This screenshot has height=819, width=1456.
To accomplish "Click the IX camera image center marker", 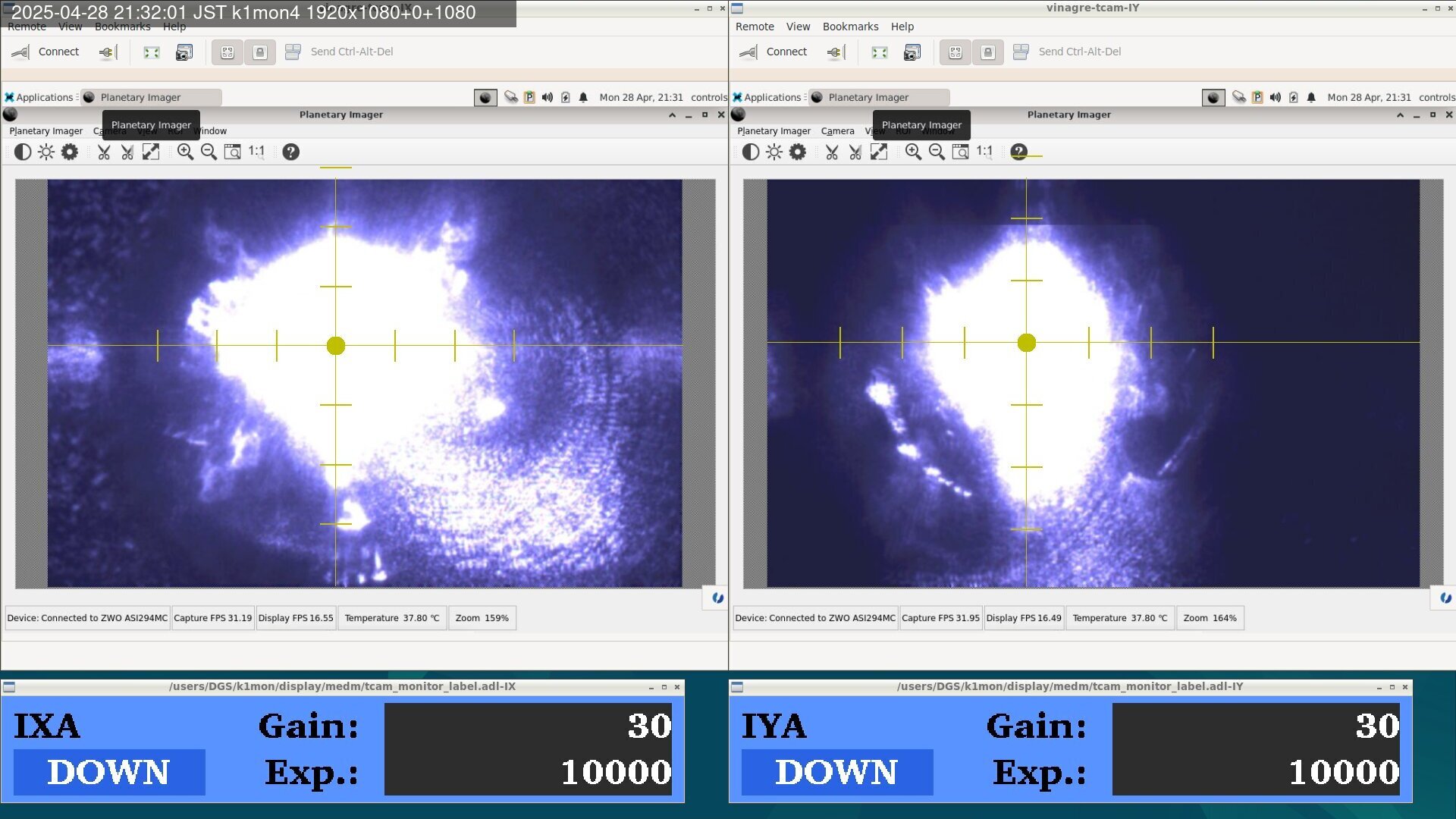I will click(x=336, y=346).
